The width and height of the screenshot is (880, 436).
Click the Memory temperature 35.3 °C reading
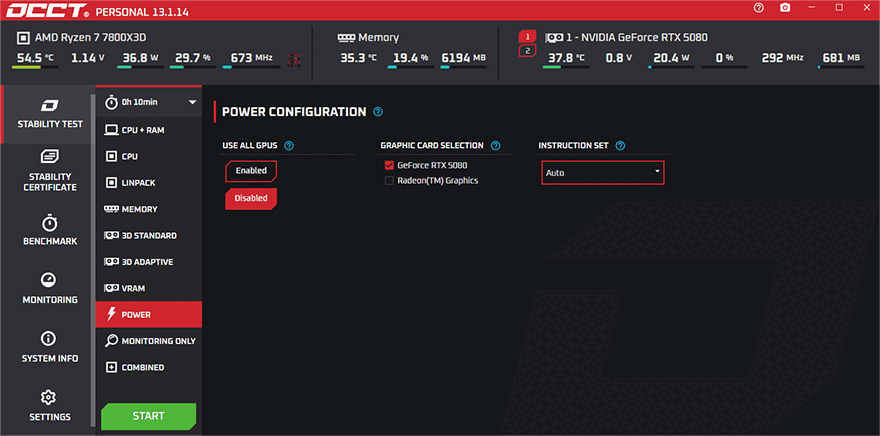coord(358,57)
